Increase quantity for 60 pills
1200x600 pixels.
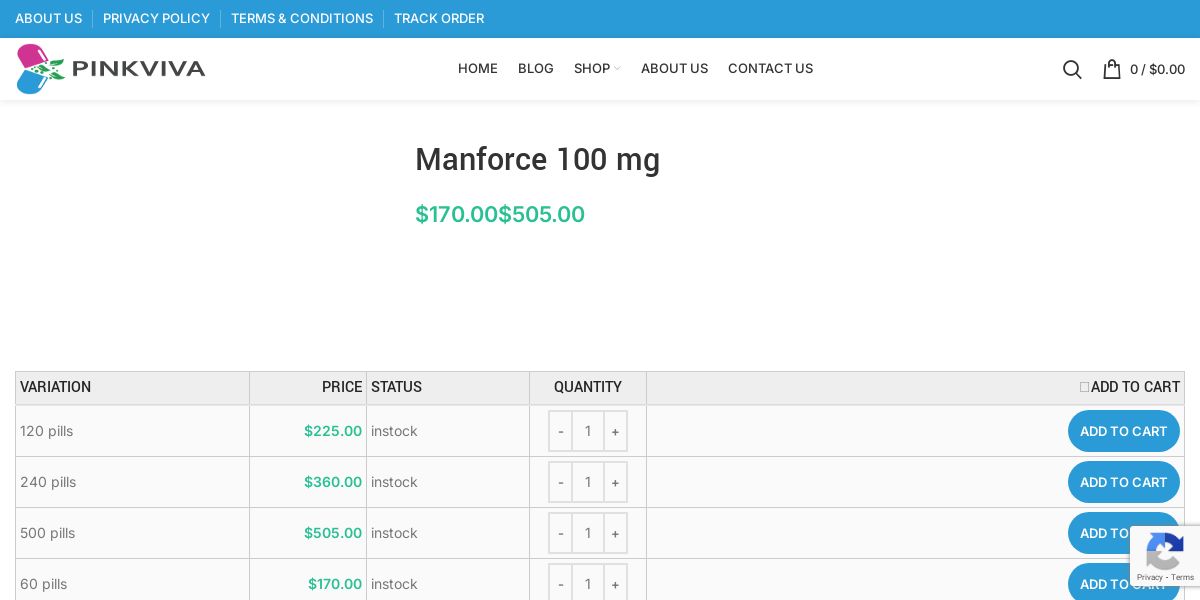[x=615, y=584]
